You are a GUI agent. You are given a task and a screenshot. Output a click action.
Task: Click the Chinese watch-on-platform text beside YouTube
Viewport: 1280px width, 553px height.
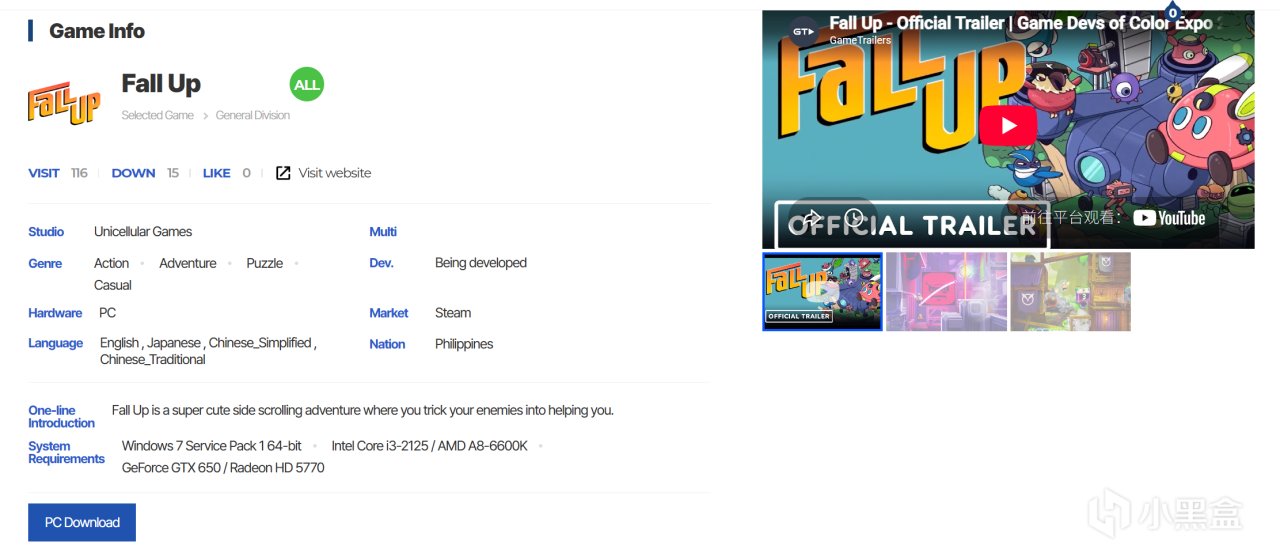[1073, 218]
